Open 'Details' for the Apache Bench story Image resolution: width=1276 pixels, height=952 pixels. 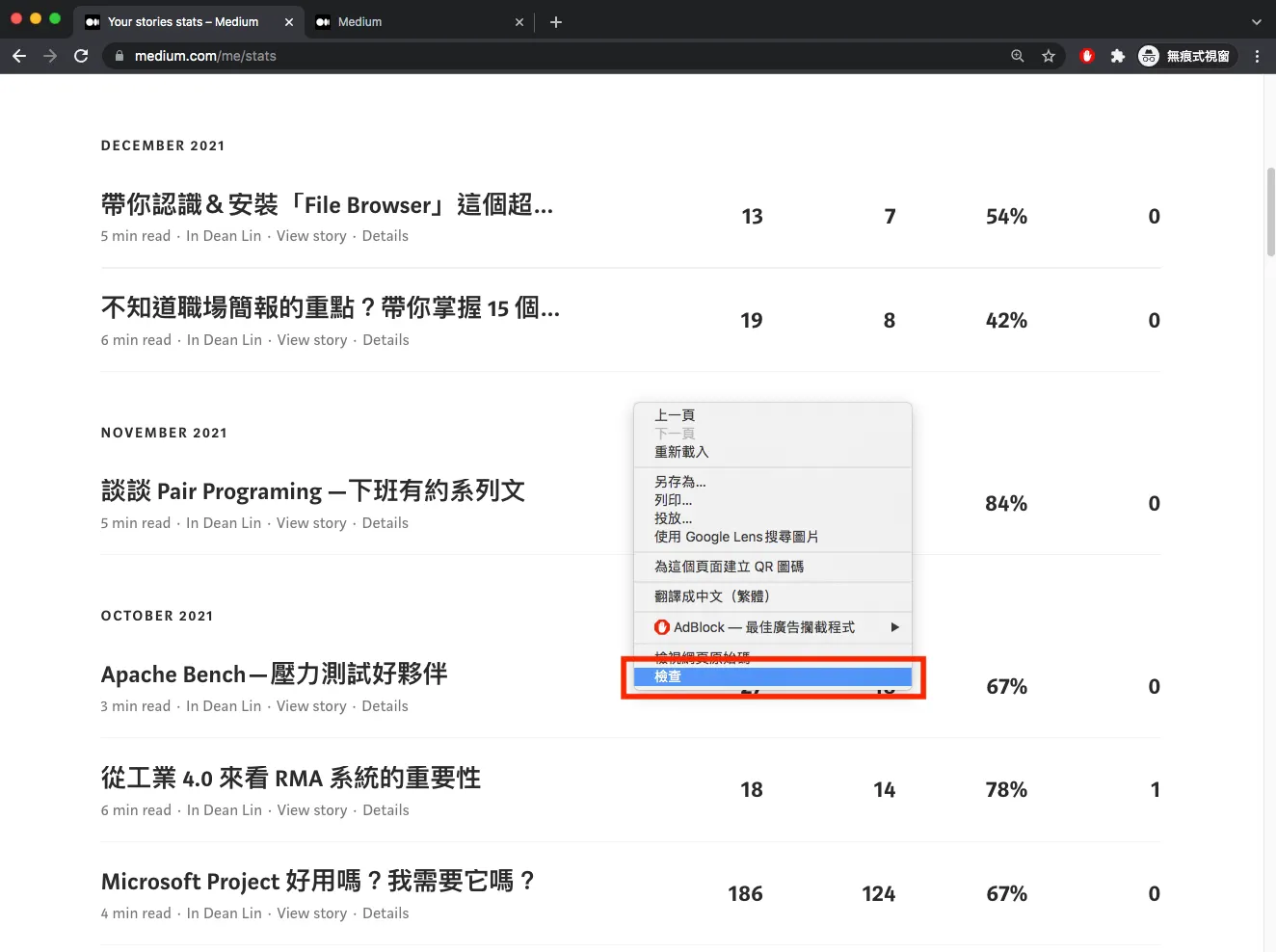[385, 706]
